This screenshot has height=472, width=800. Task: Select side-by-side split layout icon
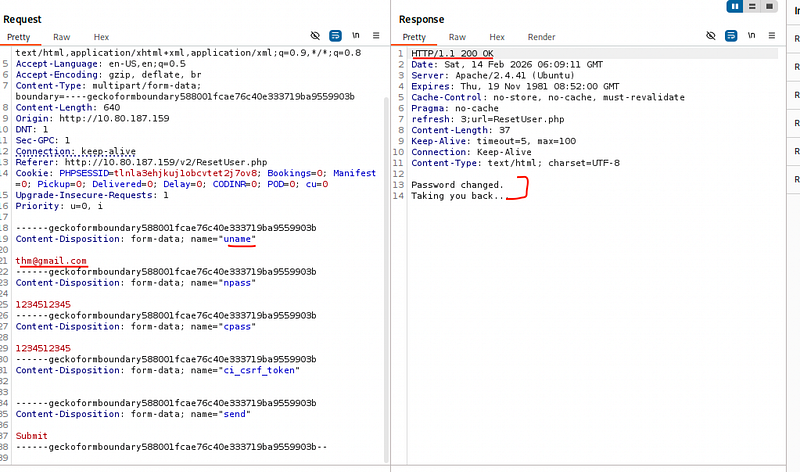click(735, 6)
